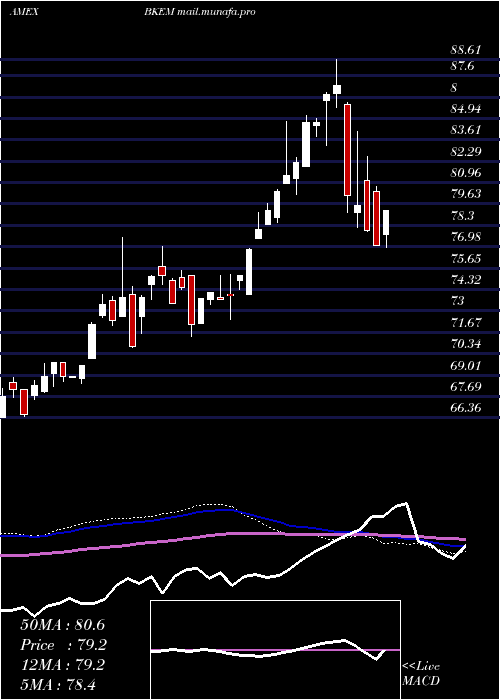Click the 84.94 price level label
The height and width of the screenshot is (700, 500).
466,109
